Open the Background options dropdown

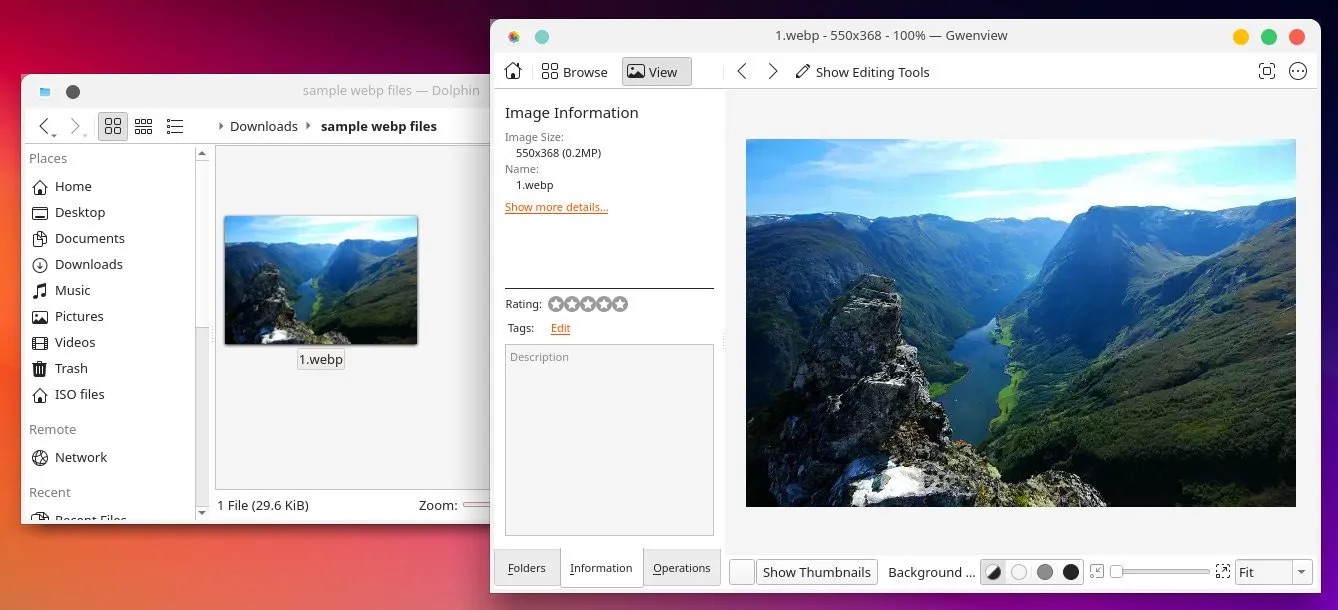(x=930, y=571)
